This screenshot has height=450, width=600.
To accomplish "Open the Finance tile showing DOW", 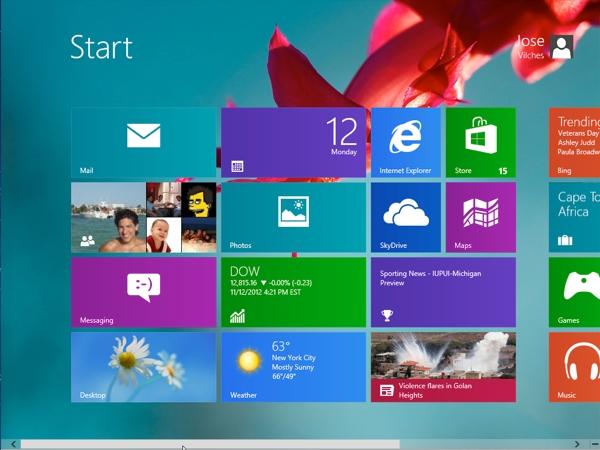I will pyautogui.click(x=293, y=292).
